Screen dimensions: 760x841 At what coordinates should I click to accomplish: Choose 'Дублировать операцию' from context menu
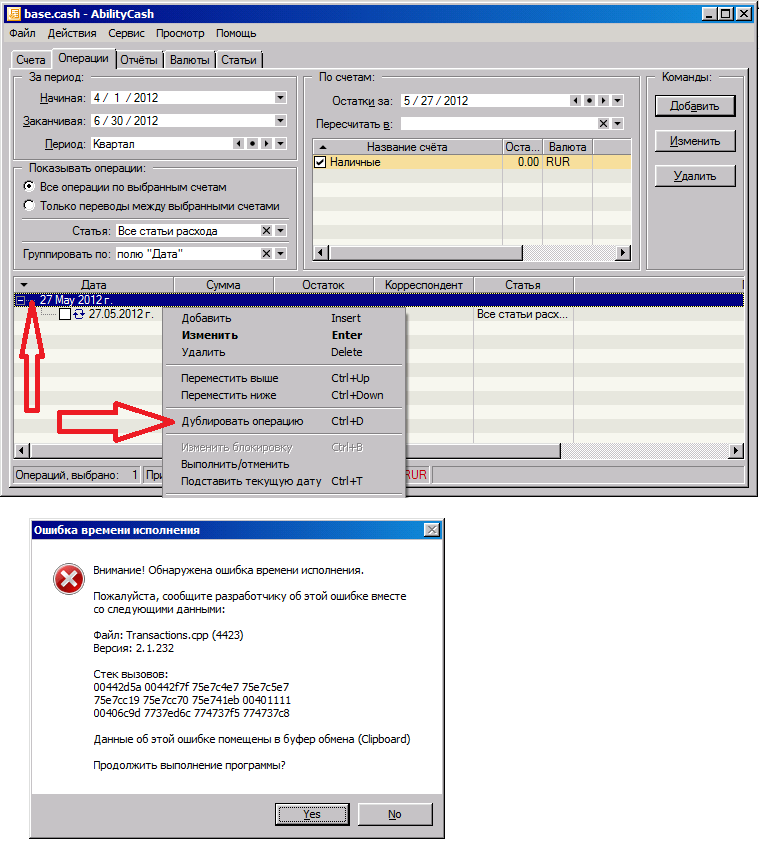[242, 421]
